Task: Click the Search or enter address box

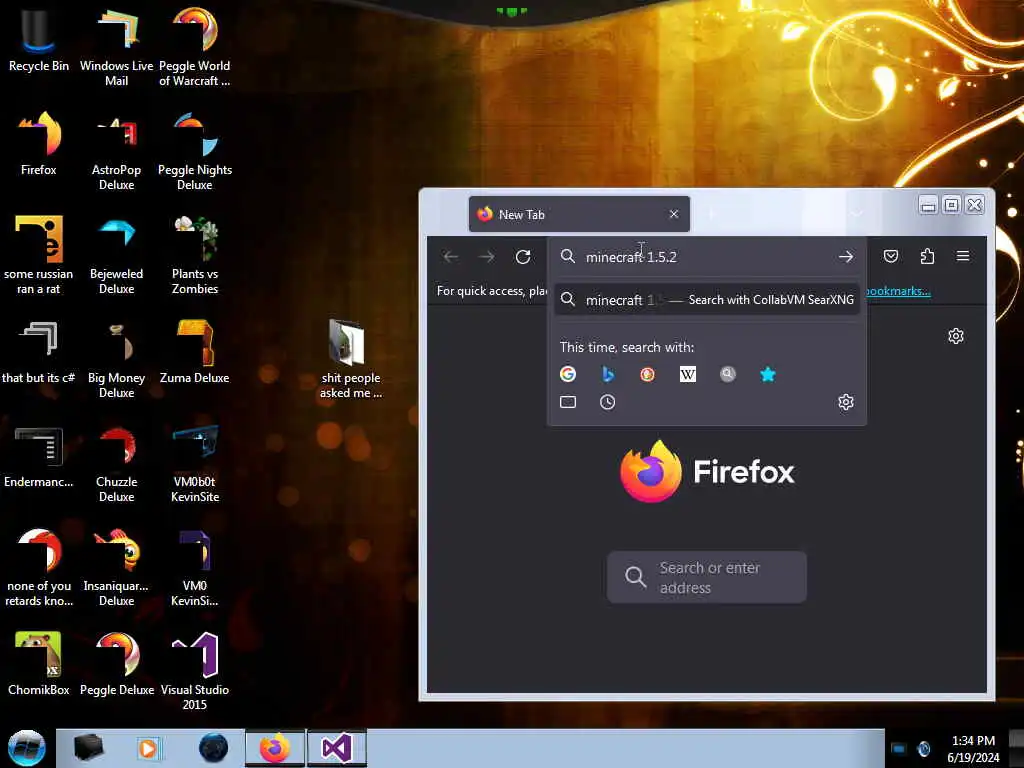Action: 707,577
